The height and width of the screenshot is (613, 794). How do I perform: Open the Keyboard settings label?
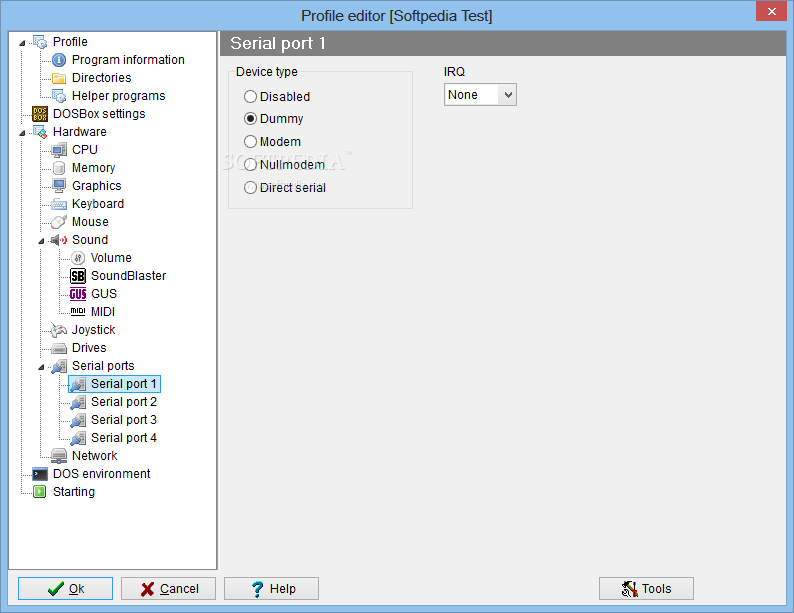[98, 204]
